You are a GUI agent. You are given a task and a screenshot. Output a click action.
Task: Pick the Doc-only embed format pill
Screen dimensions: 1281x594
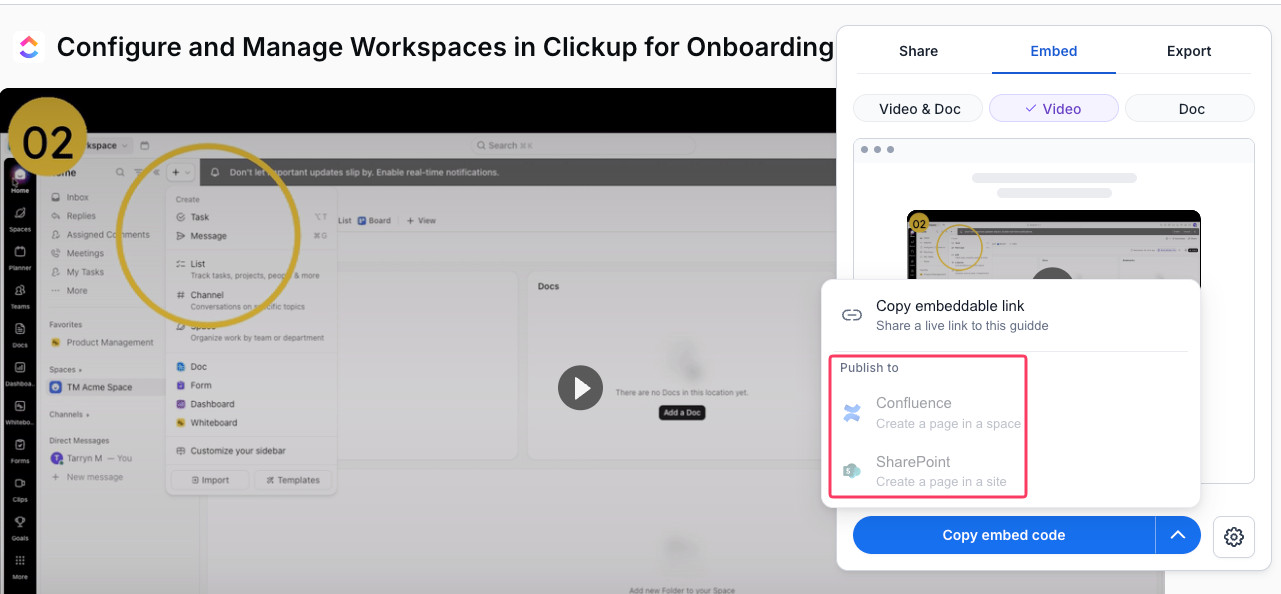[x=1190, y=109]
